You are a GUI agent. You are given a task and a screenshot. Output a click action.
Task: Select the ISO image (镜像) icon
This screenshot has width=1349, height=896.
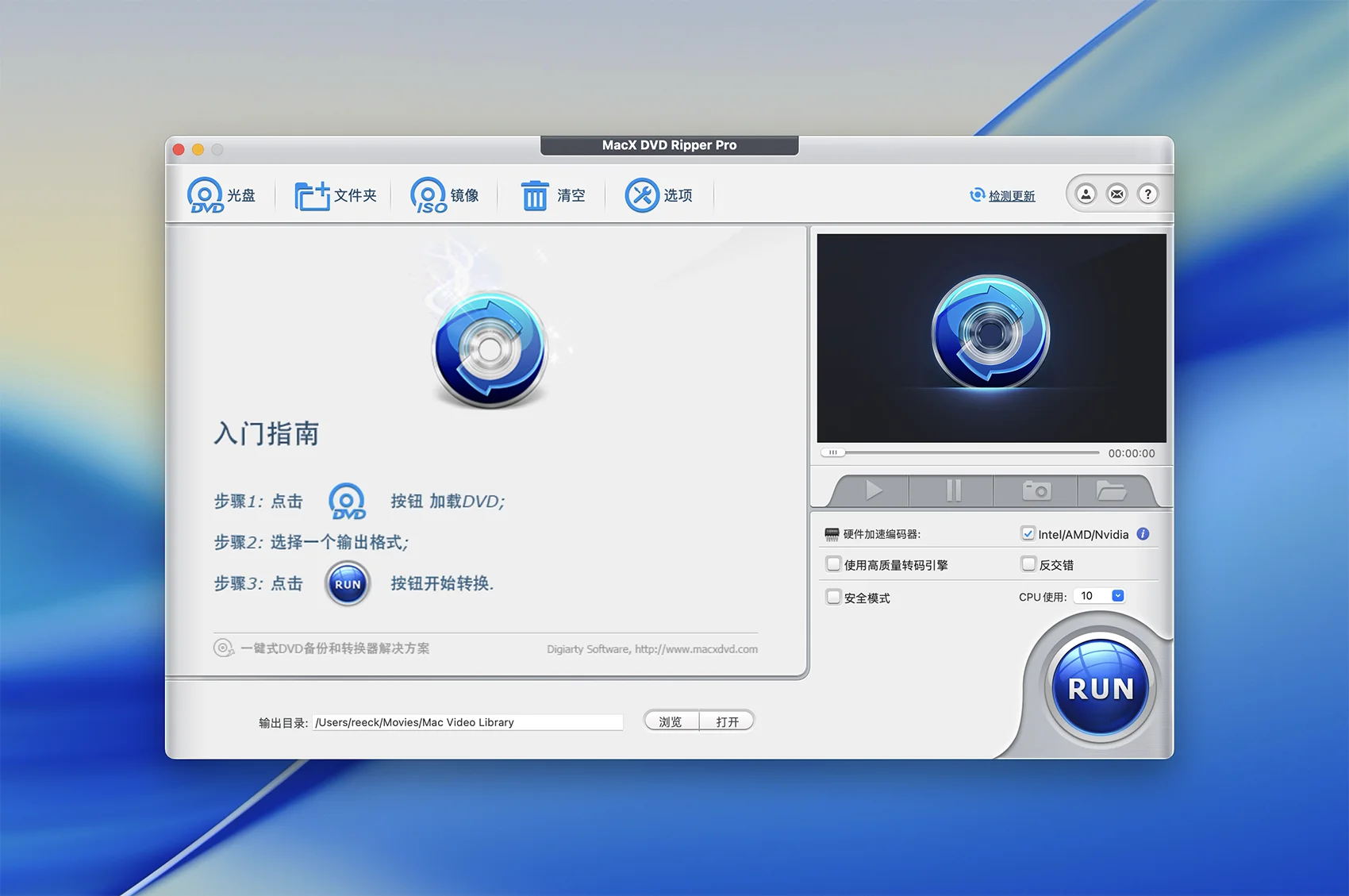[x=428, y=195]
